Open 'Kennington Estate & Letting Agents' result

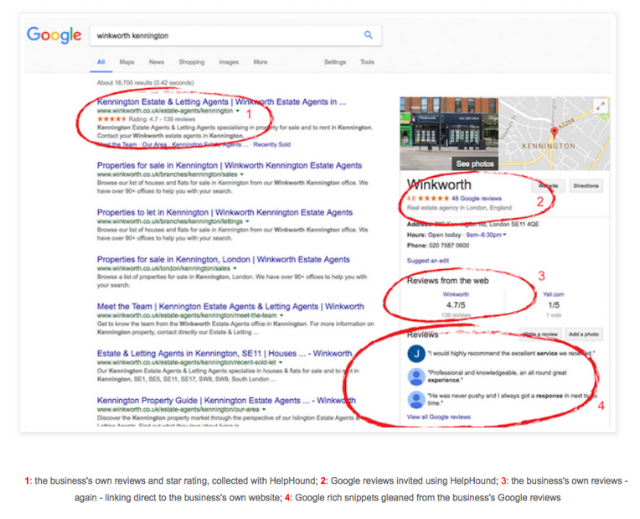coord(221,102)
